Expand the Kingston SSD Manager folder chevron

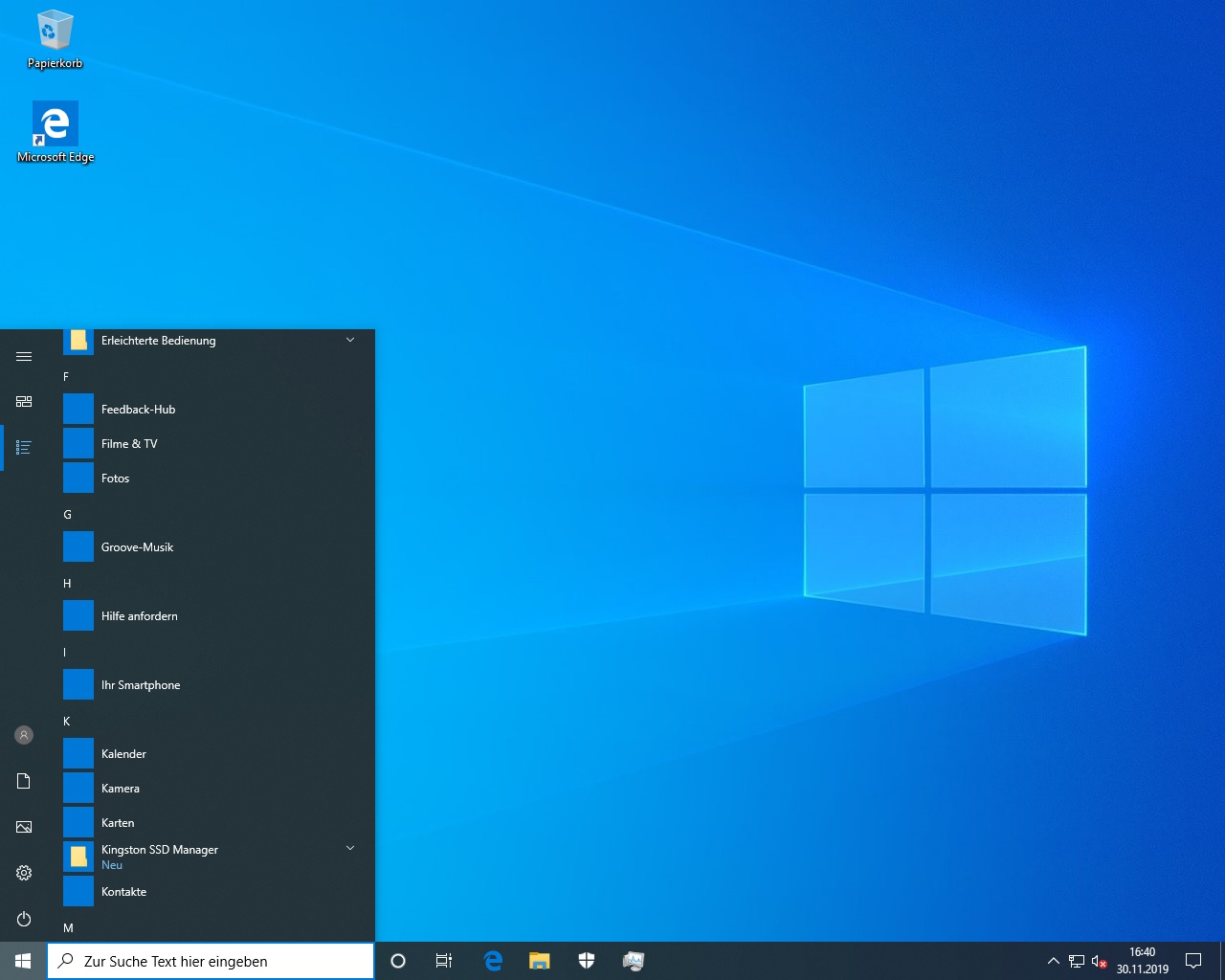coord(350,848)
